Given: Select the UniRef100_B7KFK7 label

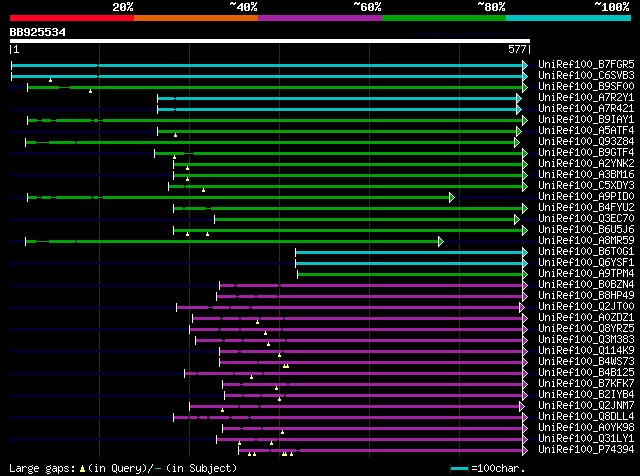Looking at the screenshot, I should (586, 384).
